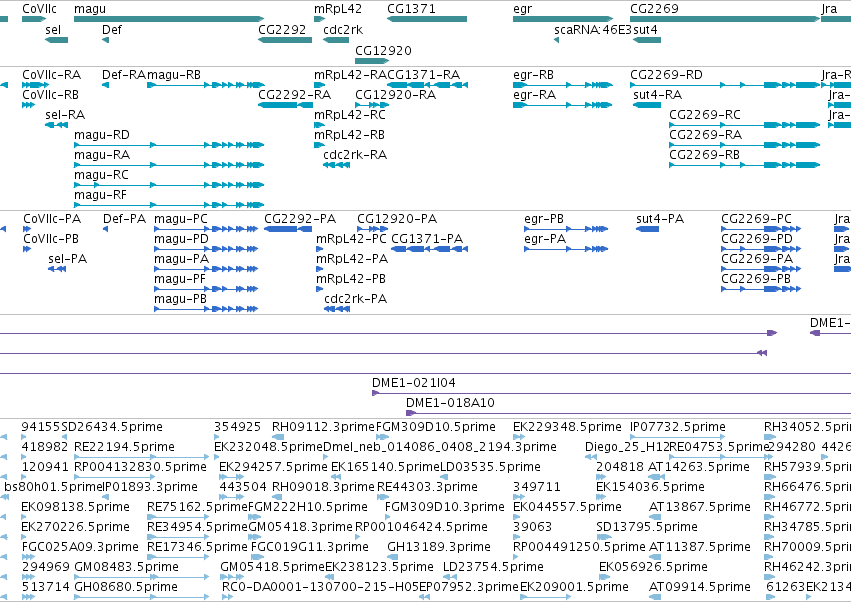
Task: Click the CG1371-PA protein label
Action: (x=427, y=239)
